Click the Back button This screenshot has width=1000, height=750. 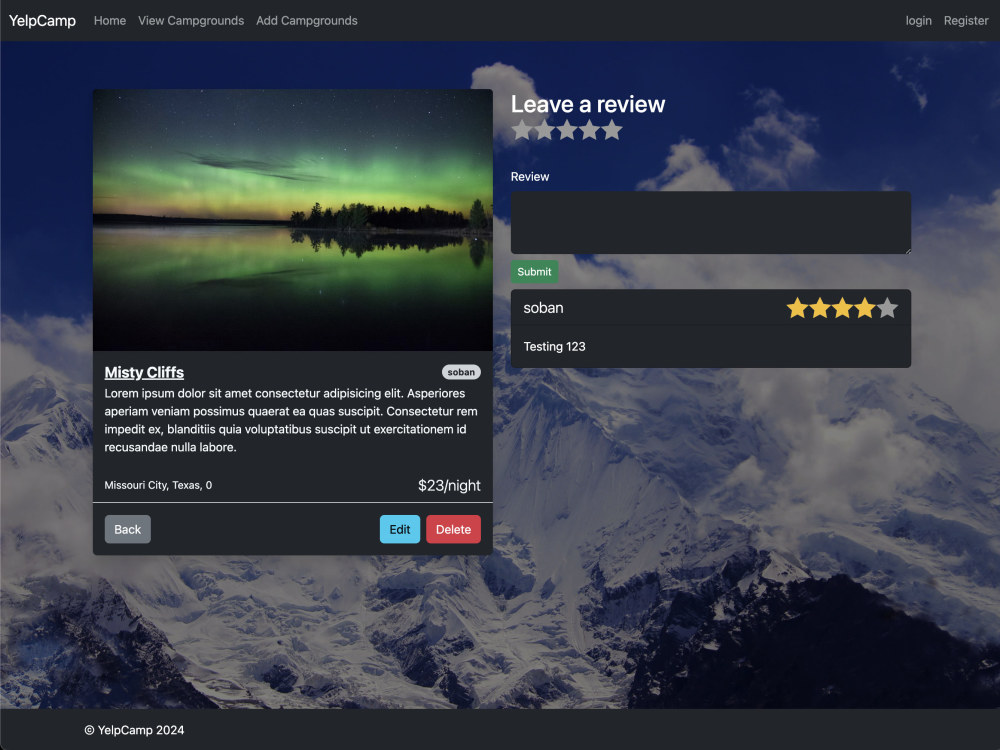point(128,529)
